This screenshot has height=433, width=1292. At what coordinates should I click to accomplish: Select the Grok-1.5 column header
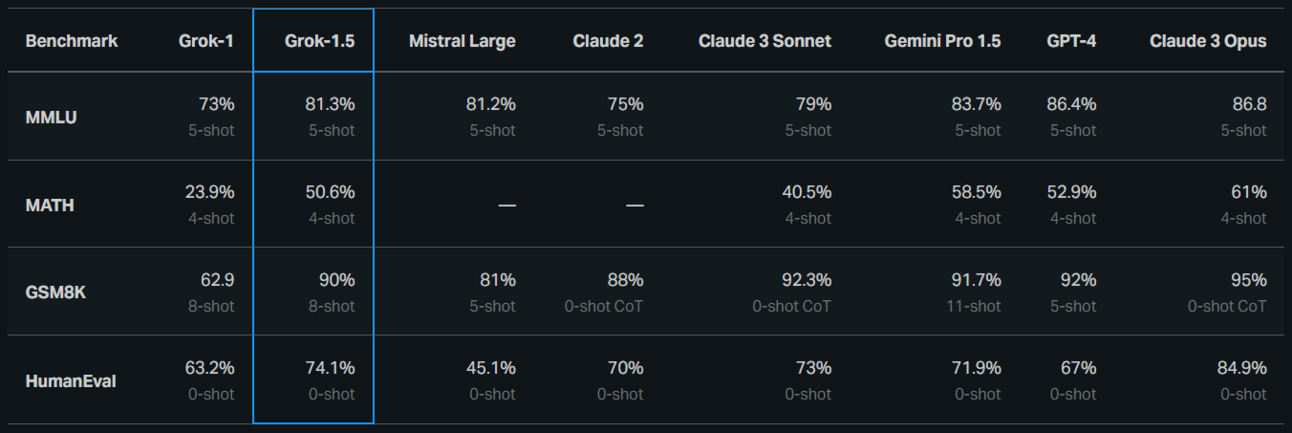pos(320,41)
